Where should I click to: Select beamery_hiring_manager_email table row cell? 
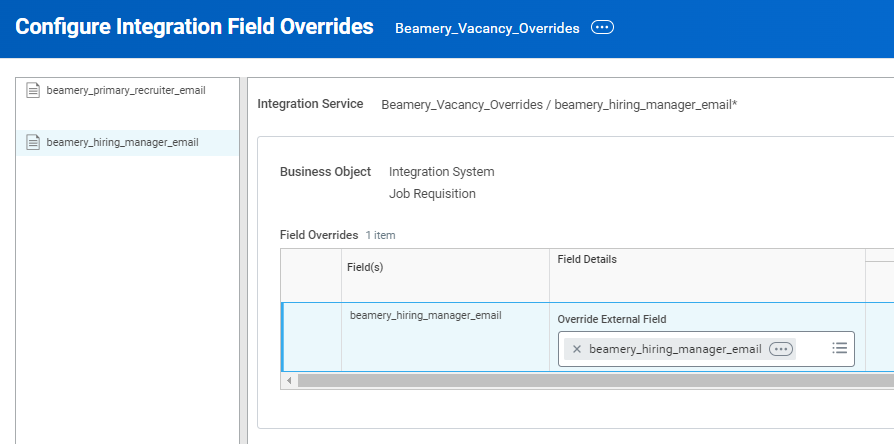tap(426, 315)
